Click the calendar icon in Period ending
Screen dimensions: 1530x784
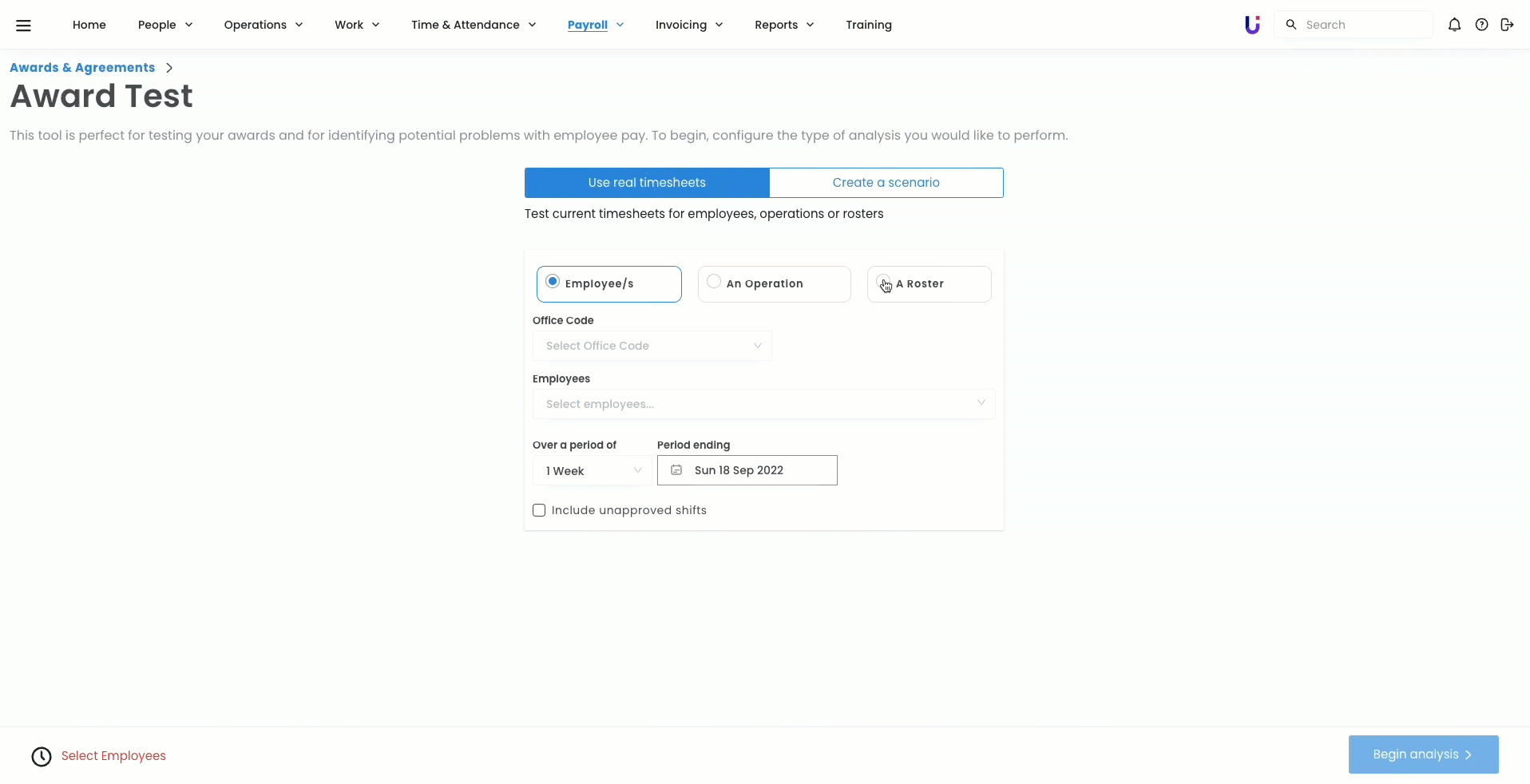[676, 470]
